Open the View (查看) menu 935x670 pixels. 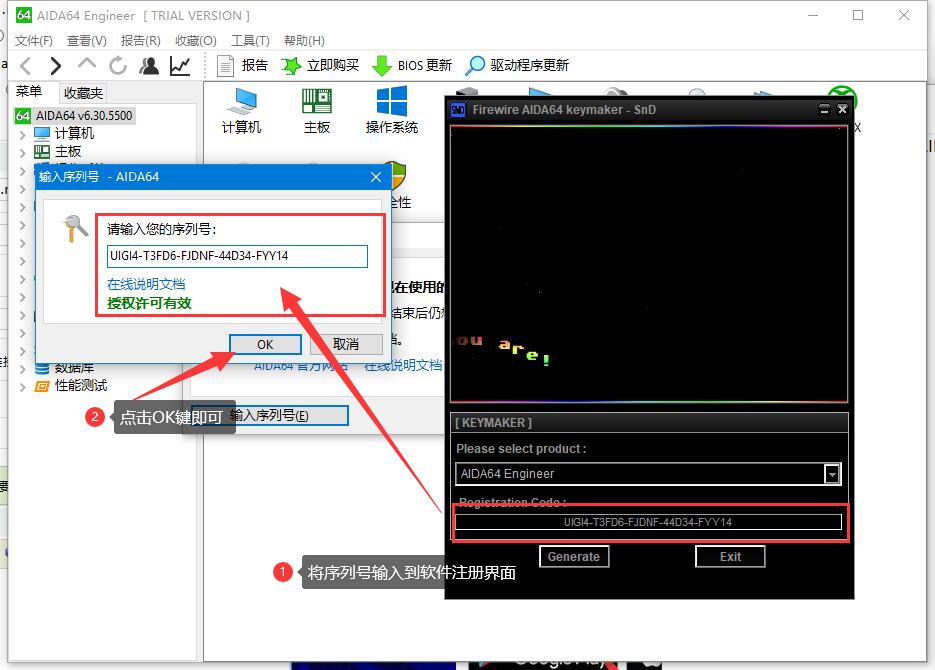[86, 41]
